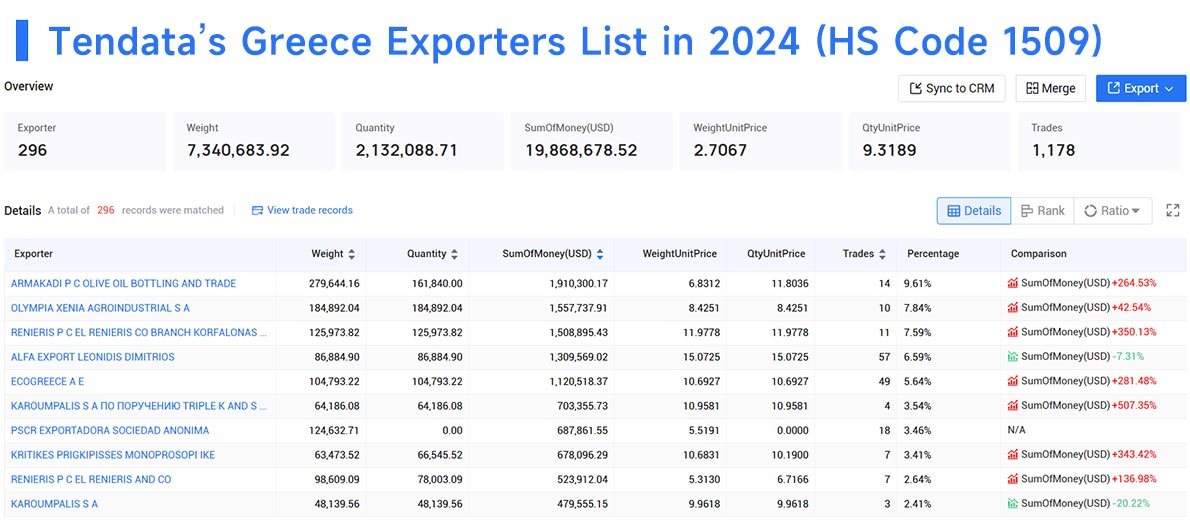Image resolution: width=1190 pixels, height=525 pixels.
Task: Open the KAROUMPALIS S A exporter link
Action: click(55, 504)
